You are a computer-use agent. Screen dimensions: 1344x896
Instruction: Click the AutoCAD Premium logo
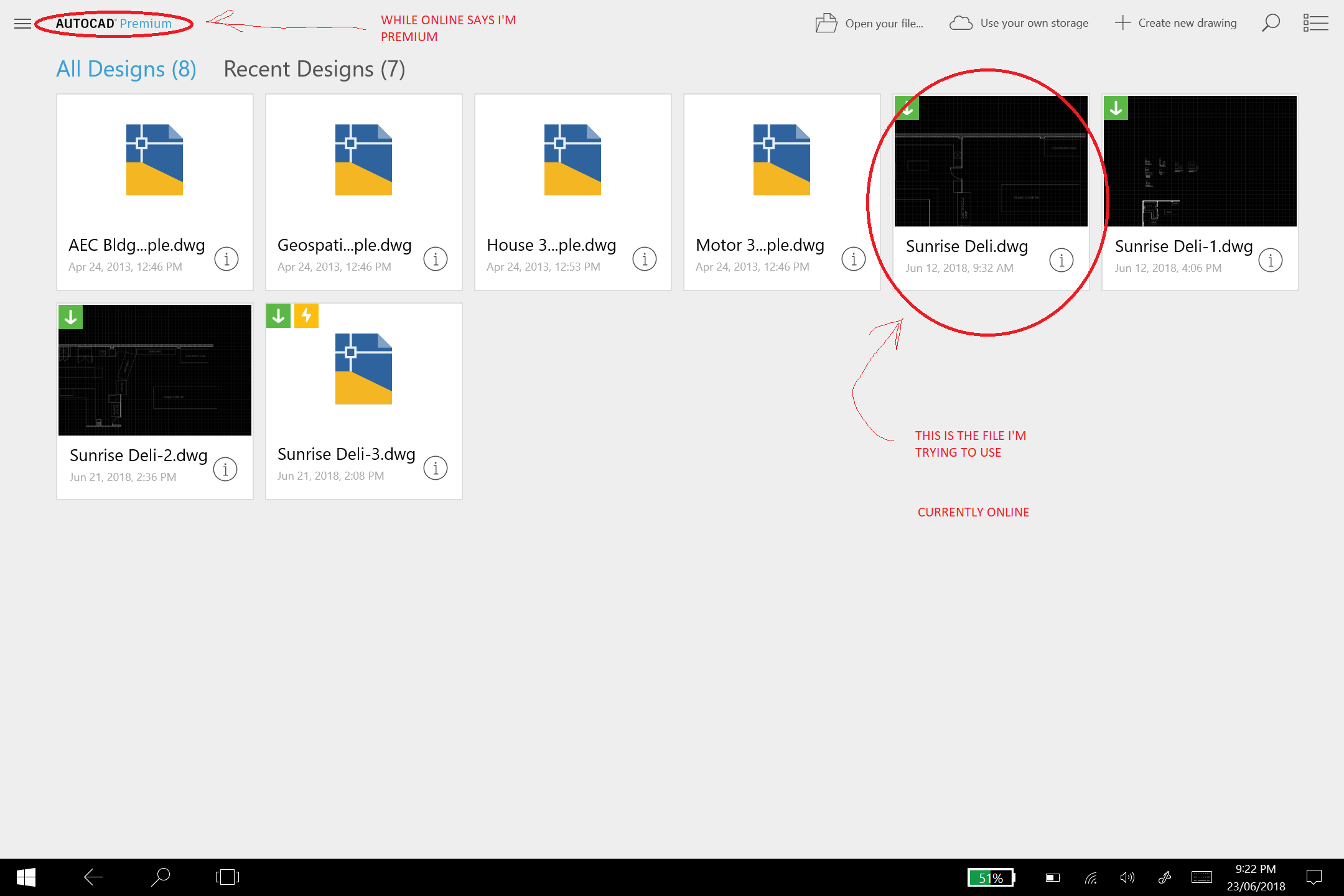(113, 24)
